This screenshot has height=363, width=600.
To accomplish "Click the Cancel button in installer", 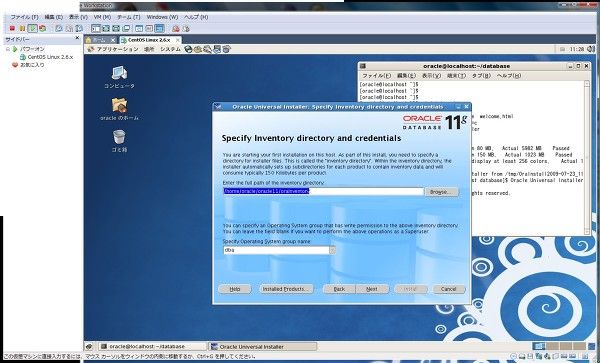I will 448,289.
